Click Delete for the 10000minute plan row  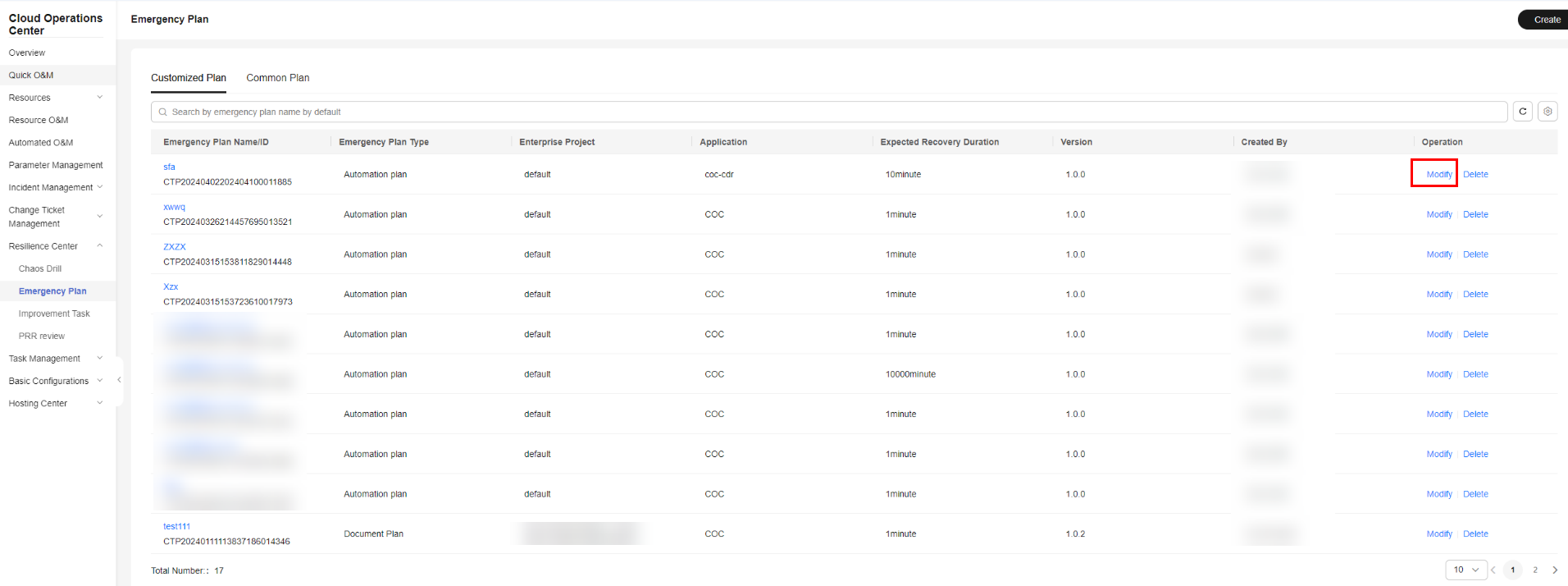[1475, 374]
